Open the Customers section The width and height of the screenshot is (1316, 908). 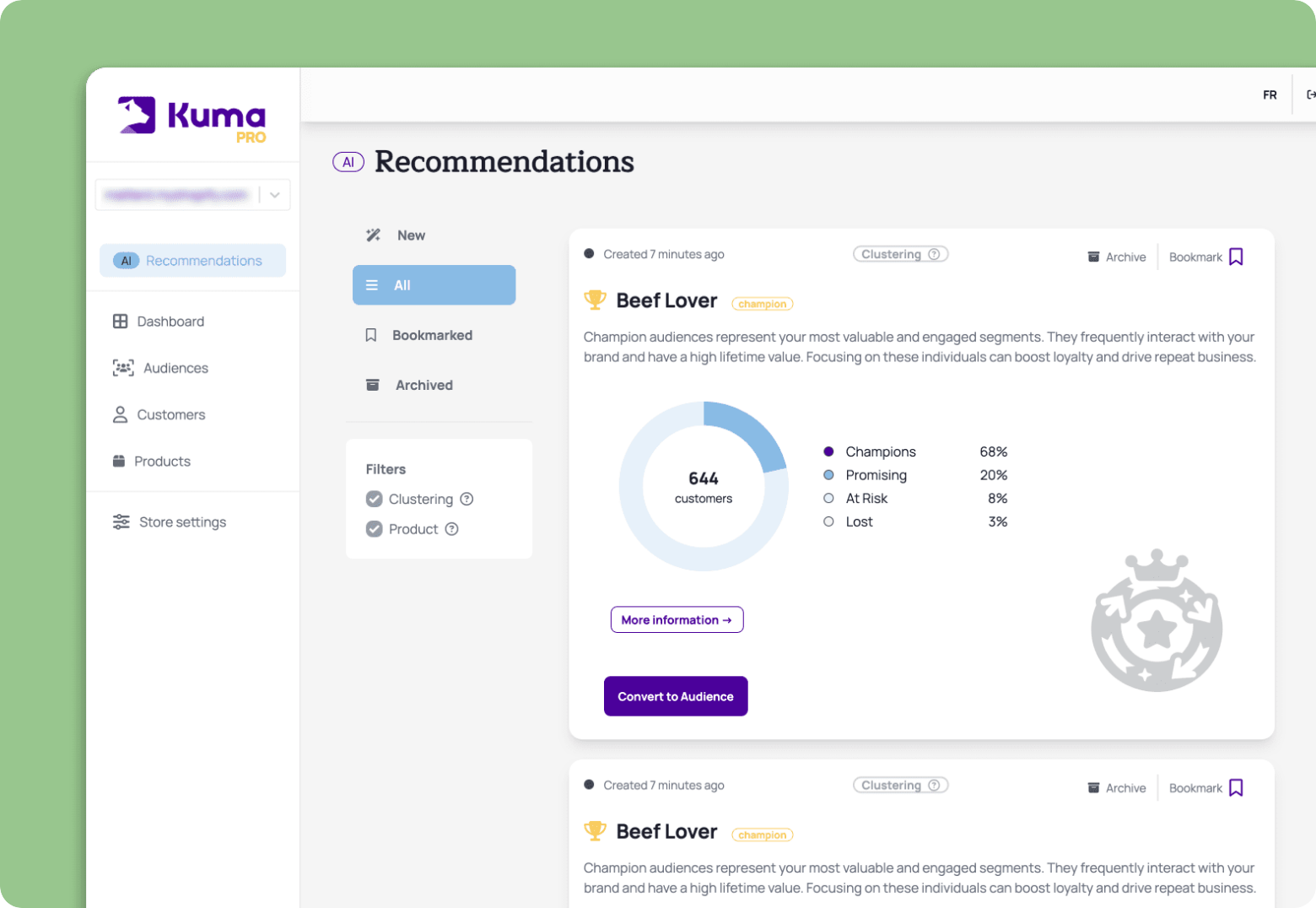[122, 414]
